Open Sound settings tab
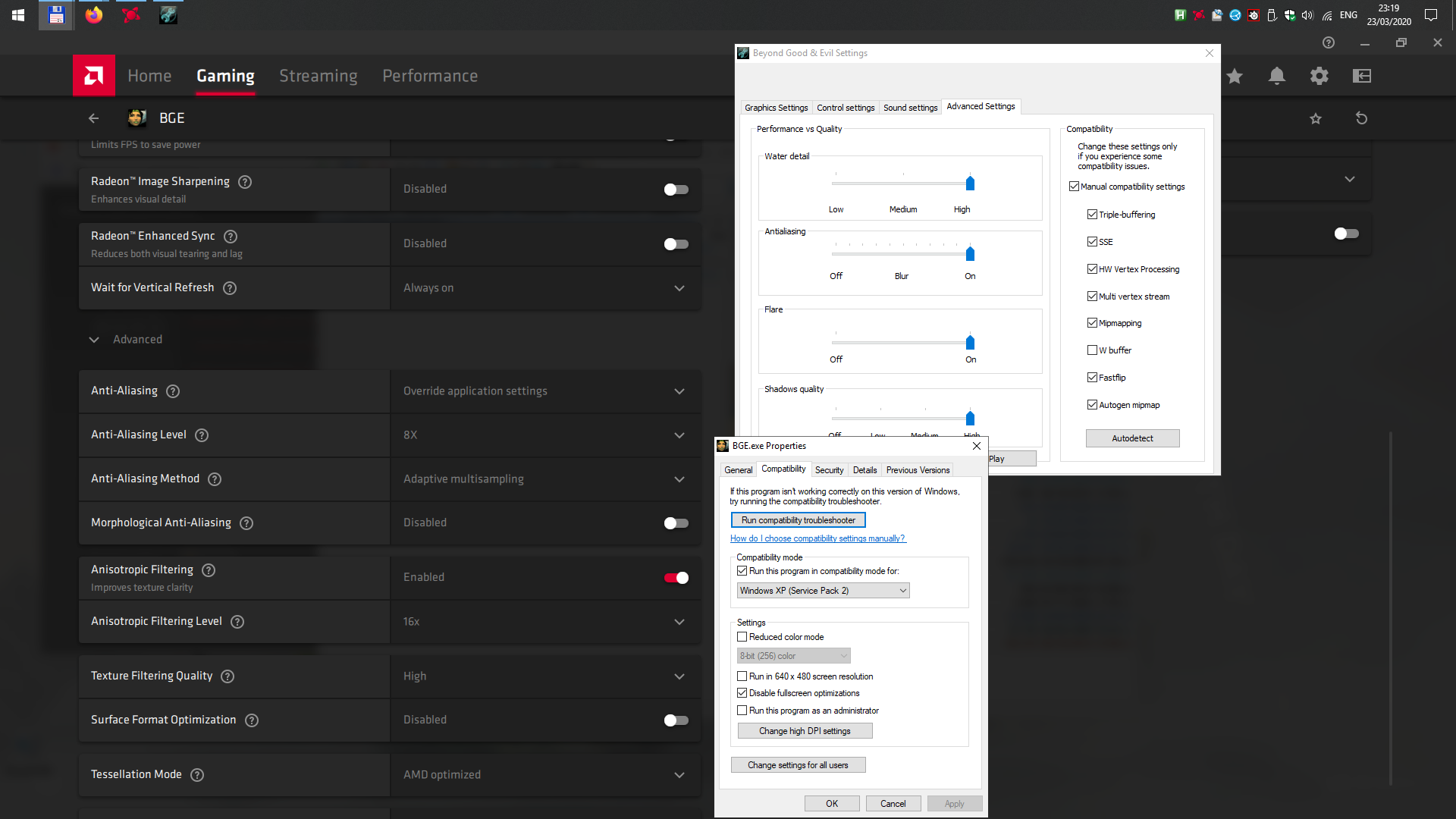The height and width of the screenshot is (819, 1456). [910, 108]
